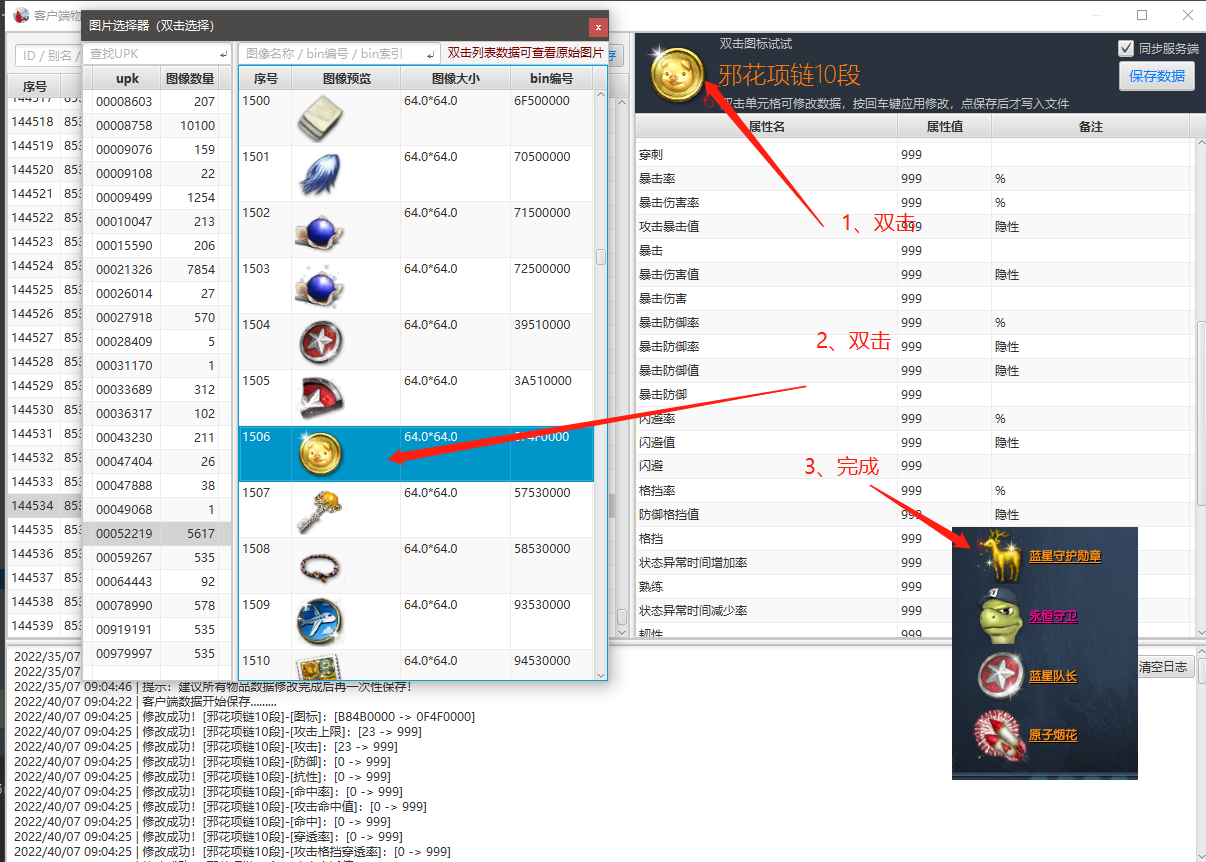The image size is (1206, 862).
Task: Select the blue feather image in row 1501
Action: (320, 174)
